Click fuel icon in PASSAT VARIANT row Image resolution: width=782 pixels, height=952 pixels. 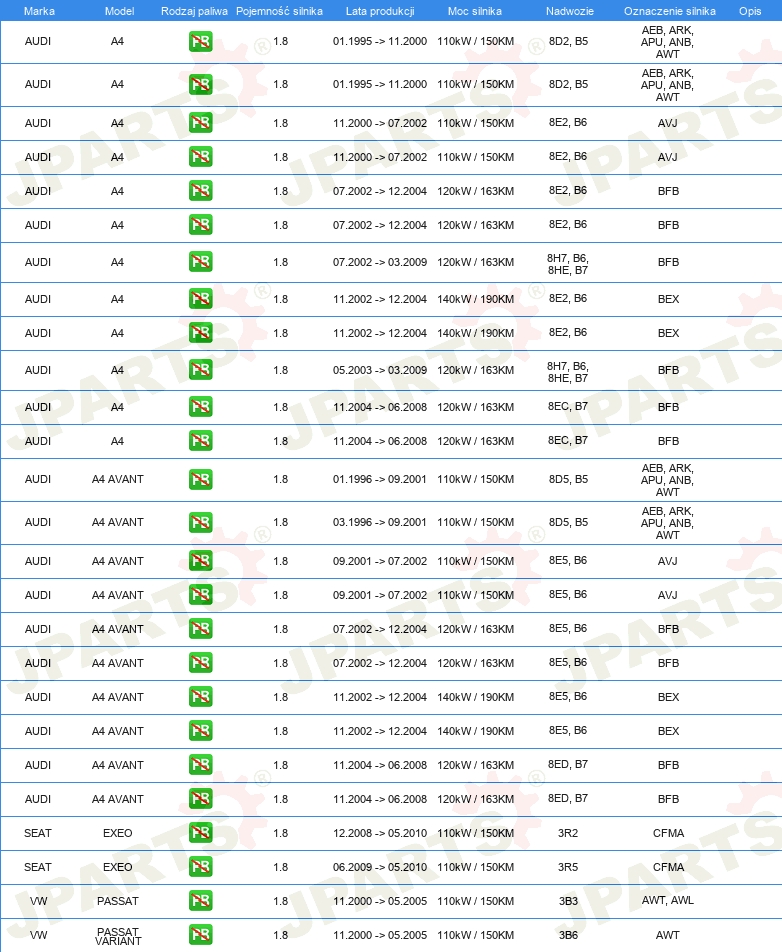(x=200, y=935)
